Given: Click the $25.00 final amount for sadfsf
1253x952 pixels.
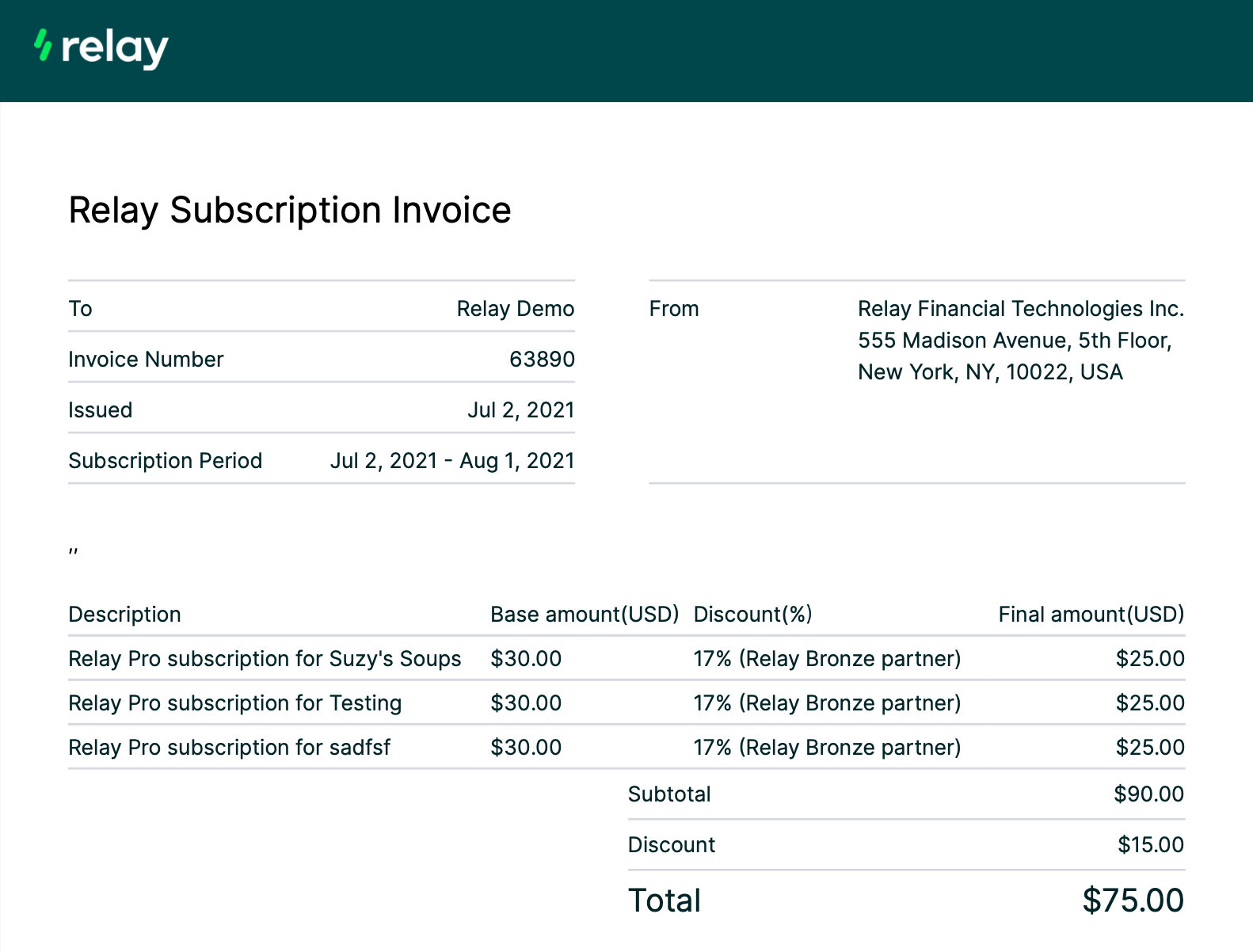Looking at the screenshot, I should (x=1150, y=748).
